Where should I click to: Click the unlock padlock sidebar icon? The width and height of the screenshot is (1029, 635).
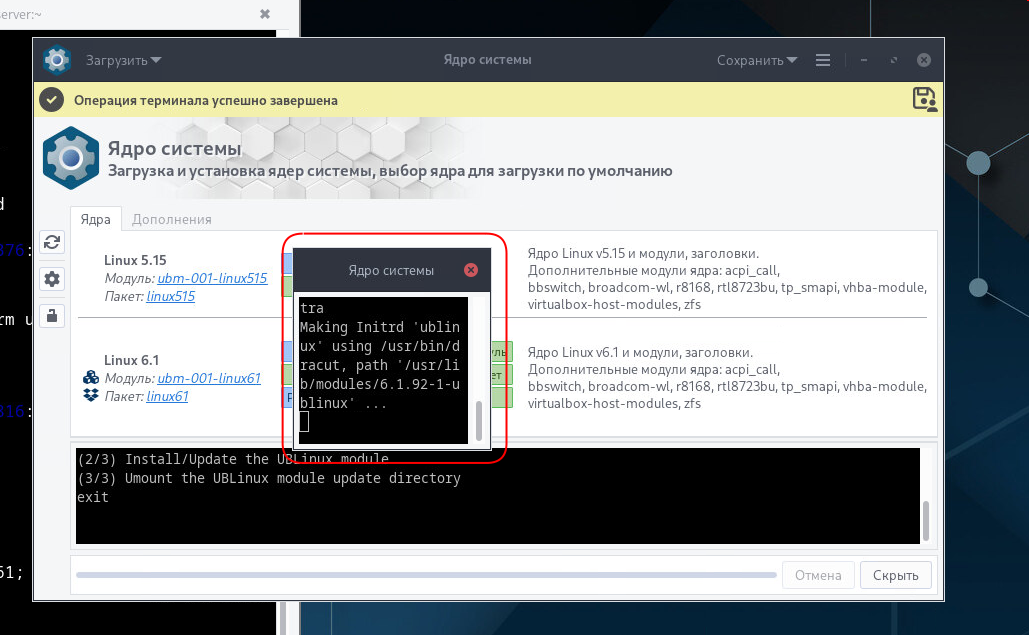(52, 316)
